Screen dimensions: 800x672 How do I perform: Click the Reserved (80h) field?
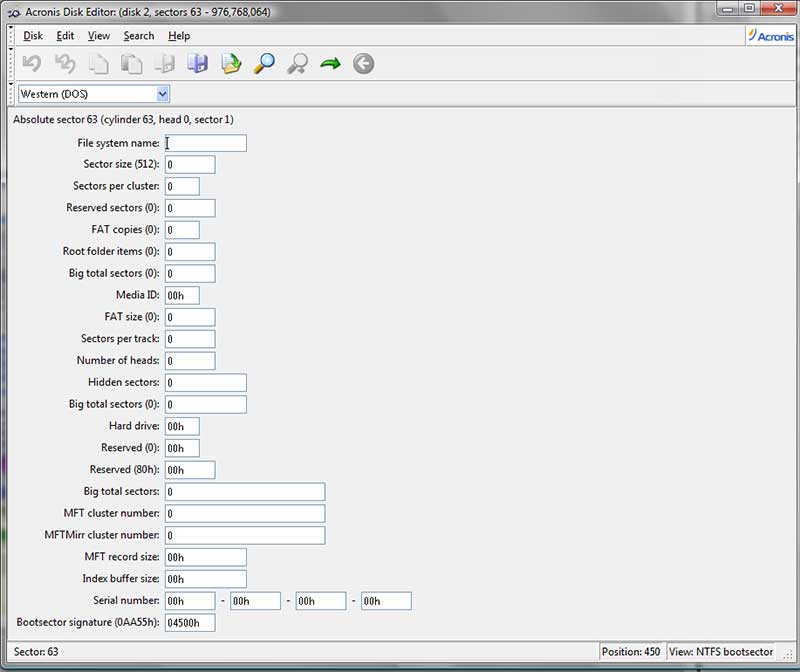[x=190, y=470]
